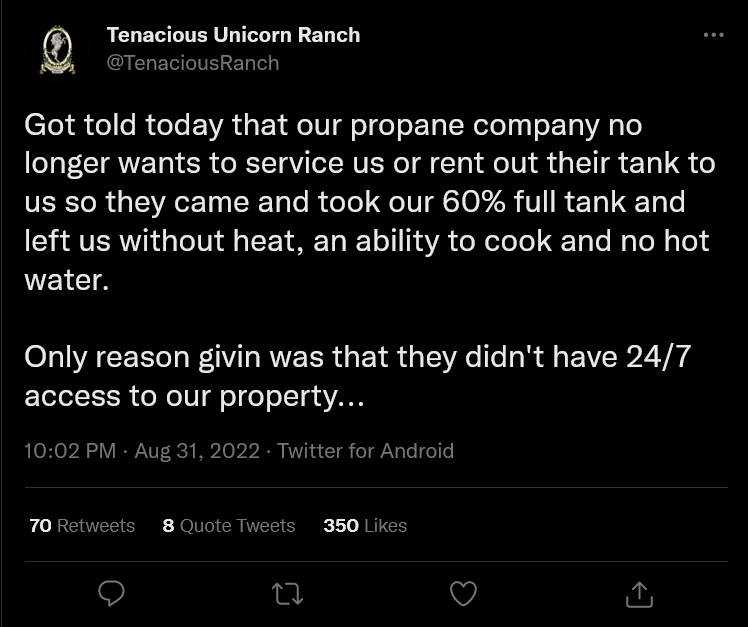
Task: Click the bold 8 quote count
Action: tap(168, 525)
